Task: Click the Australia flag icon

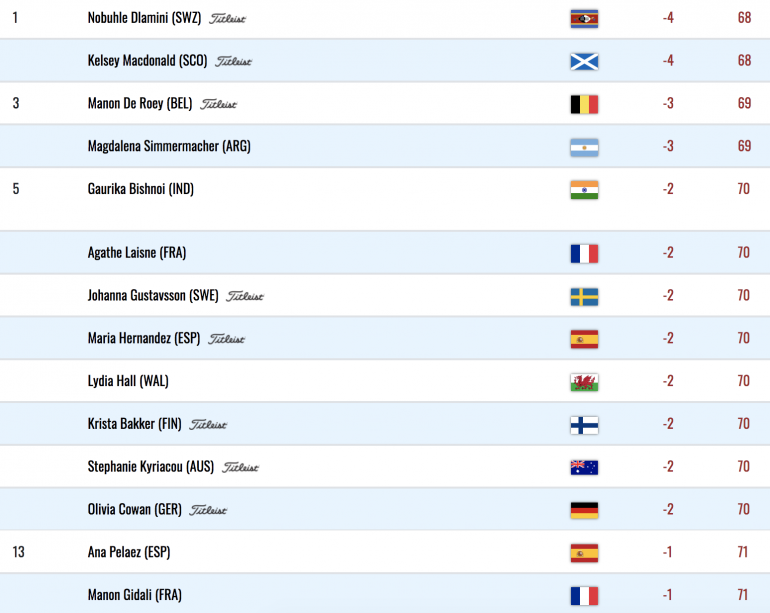Action: [x=584, y=467]
